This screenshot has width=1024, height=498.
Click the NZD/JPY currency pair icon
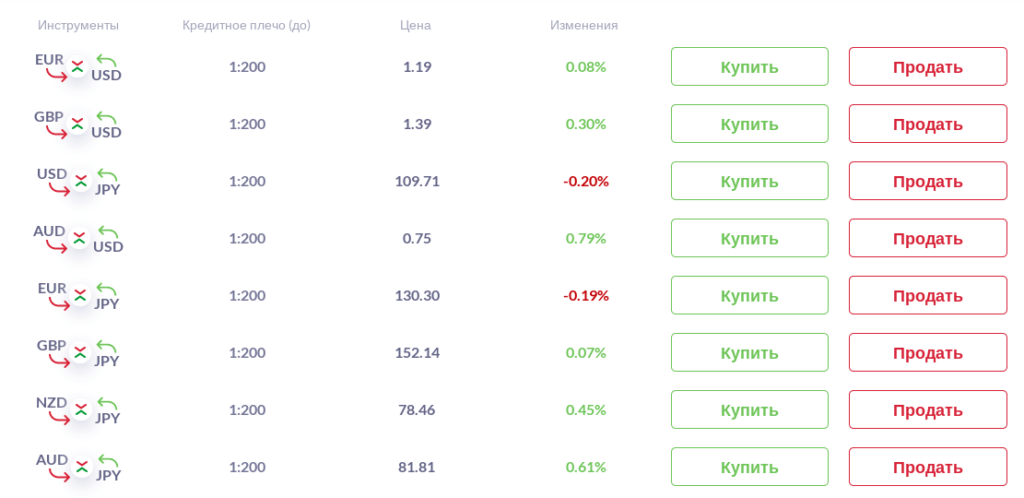[78, 409]
